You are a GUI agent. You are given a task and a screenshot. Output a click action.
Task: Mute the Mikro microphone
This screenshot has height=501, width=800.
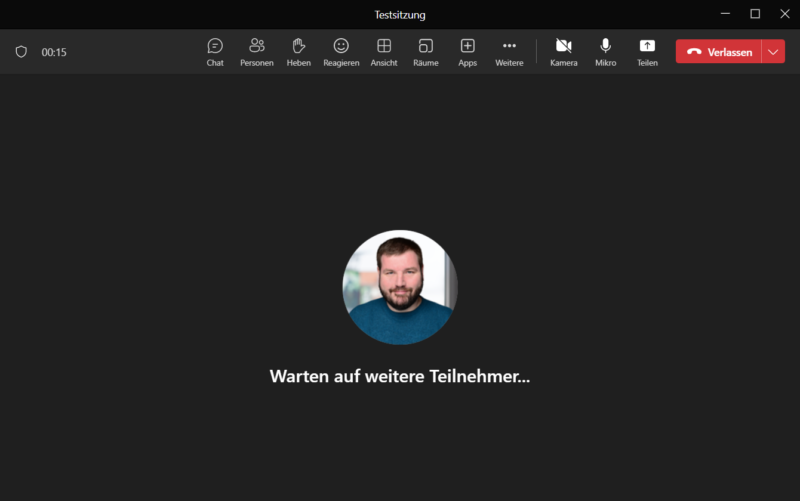(605, 52)
